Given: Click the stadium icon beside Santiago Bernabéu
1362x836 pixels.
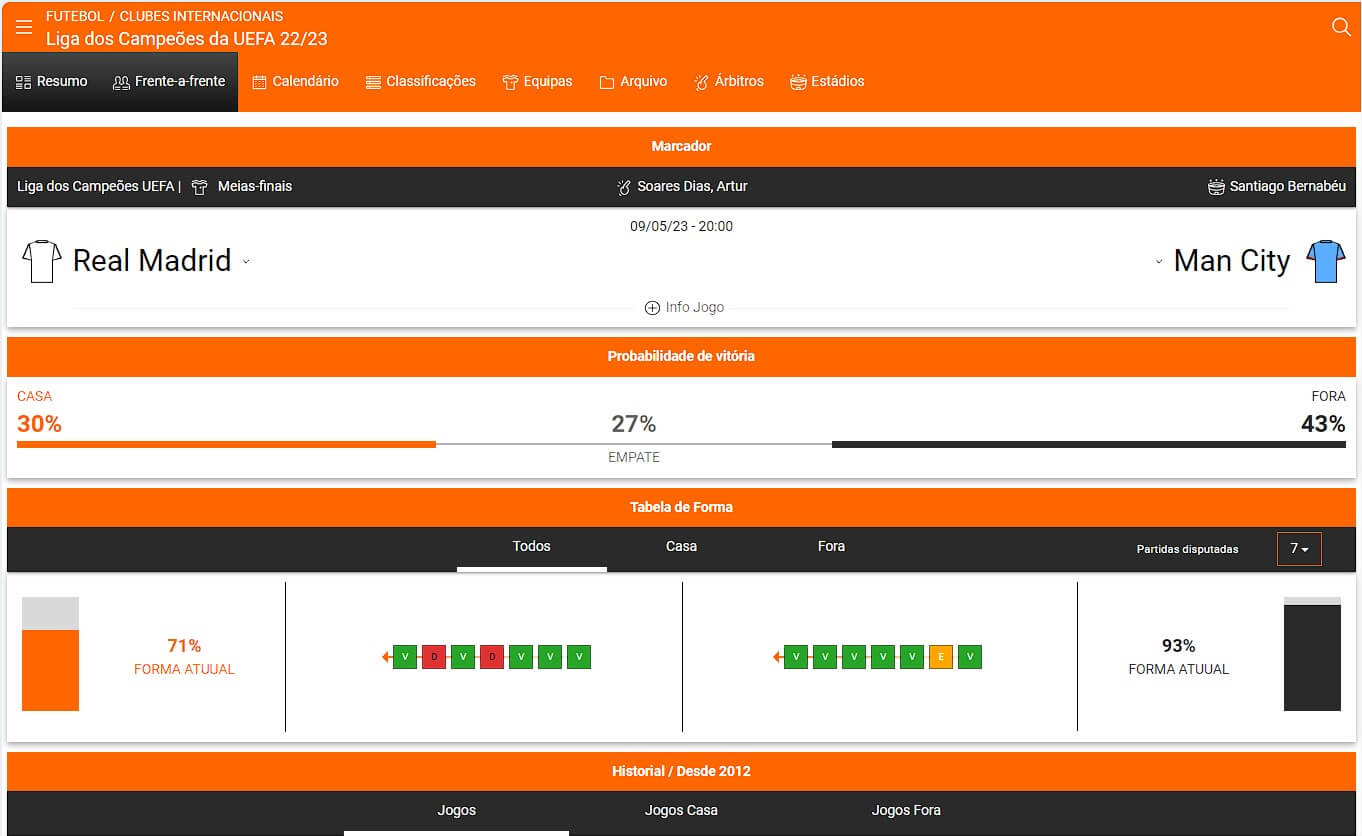Looking at the screenshot, I should (x=1216, y=187).
